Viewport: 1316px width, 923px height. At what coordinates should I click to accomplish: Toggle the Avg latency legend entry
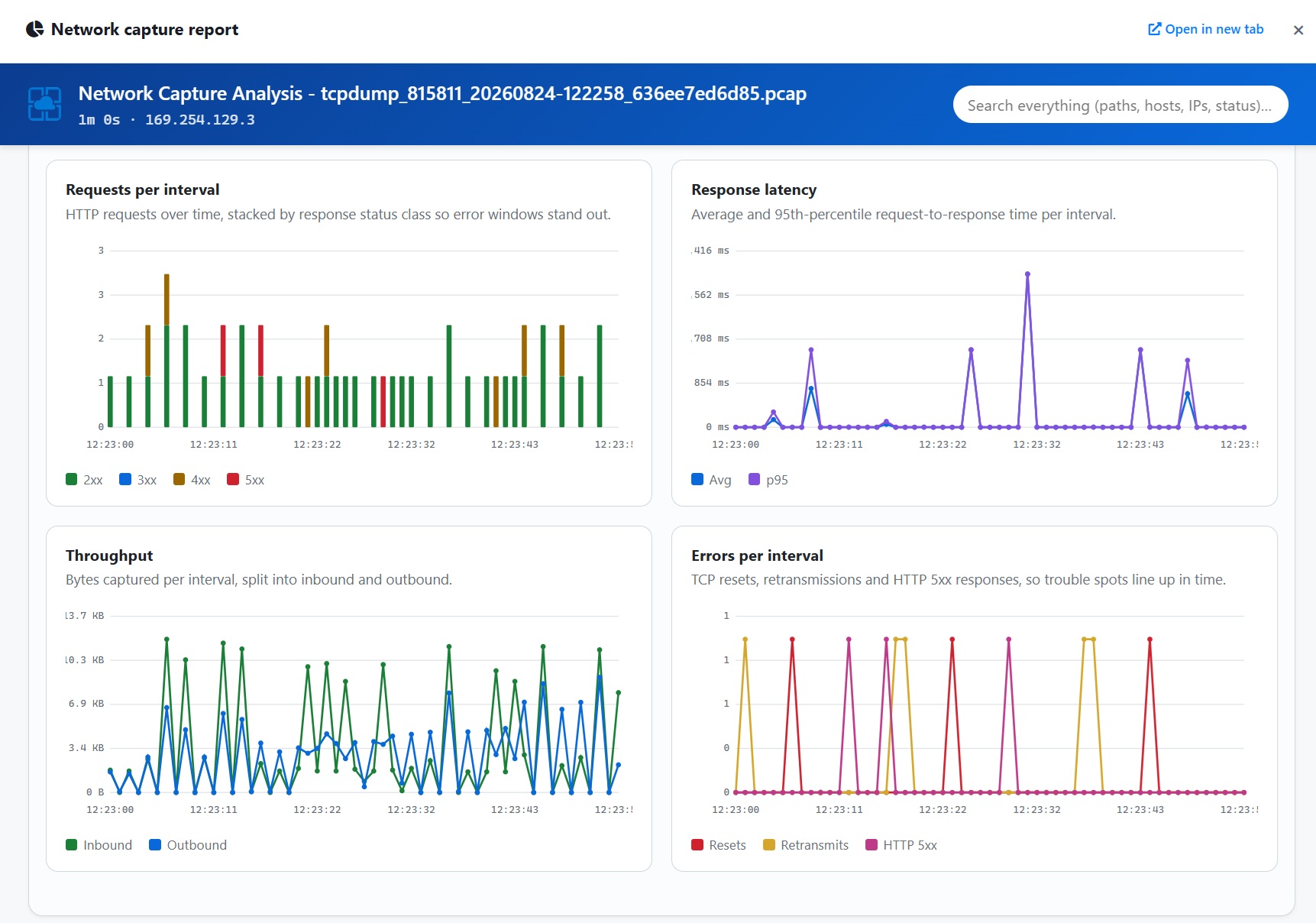click(711, 480)
